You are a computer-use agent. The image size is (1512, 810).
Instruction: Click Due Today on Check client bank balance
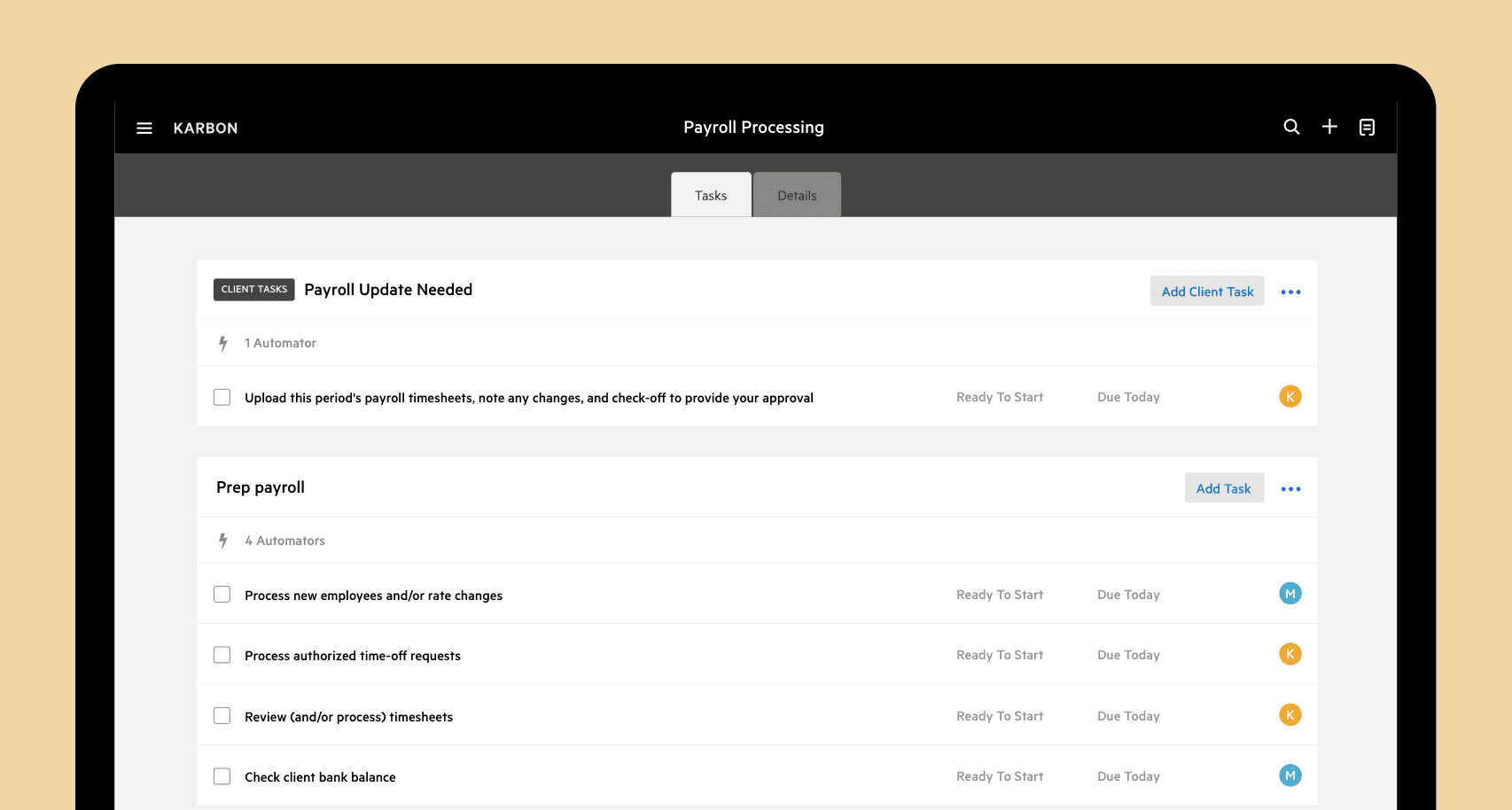1128,776
